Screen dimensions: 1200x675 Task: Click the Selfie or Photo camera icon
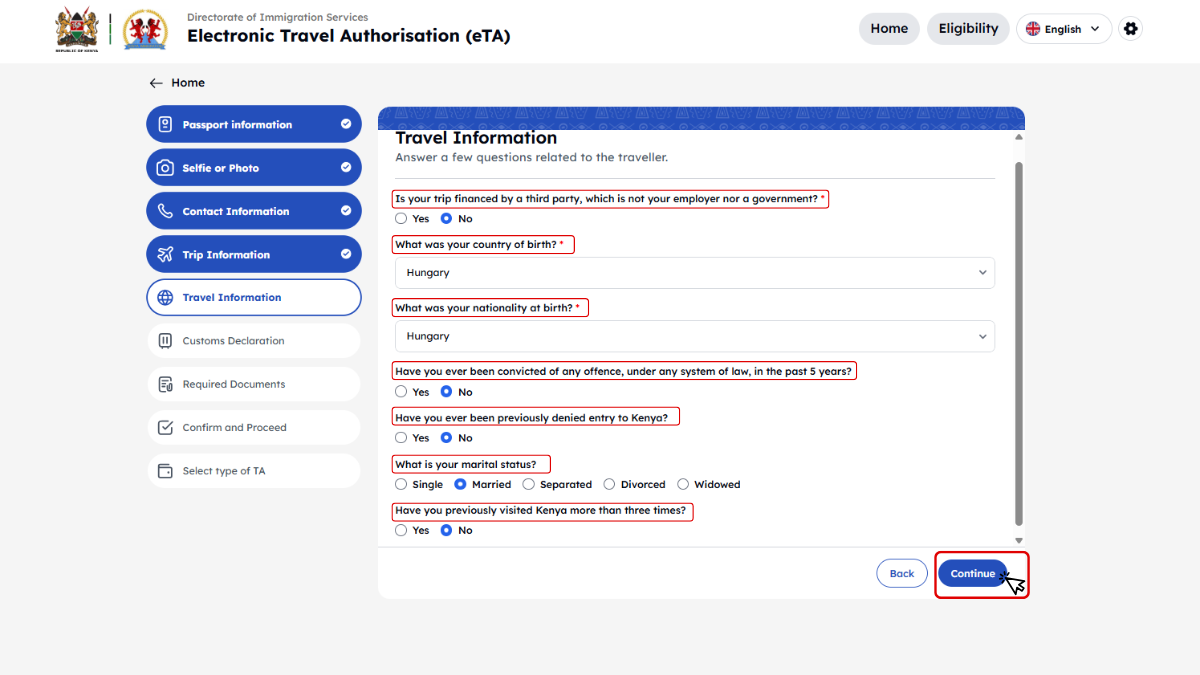coord(165,168)
